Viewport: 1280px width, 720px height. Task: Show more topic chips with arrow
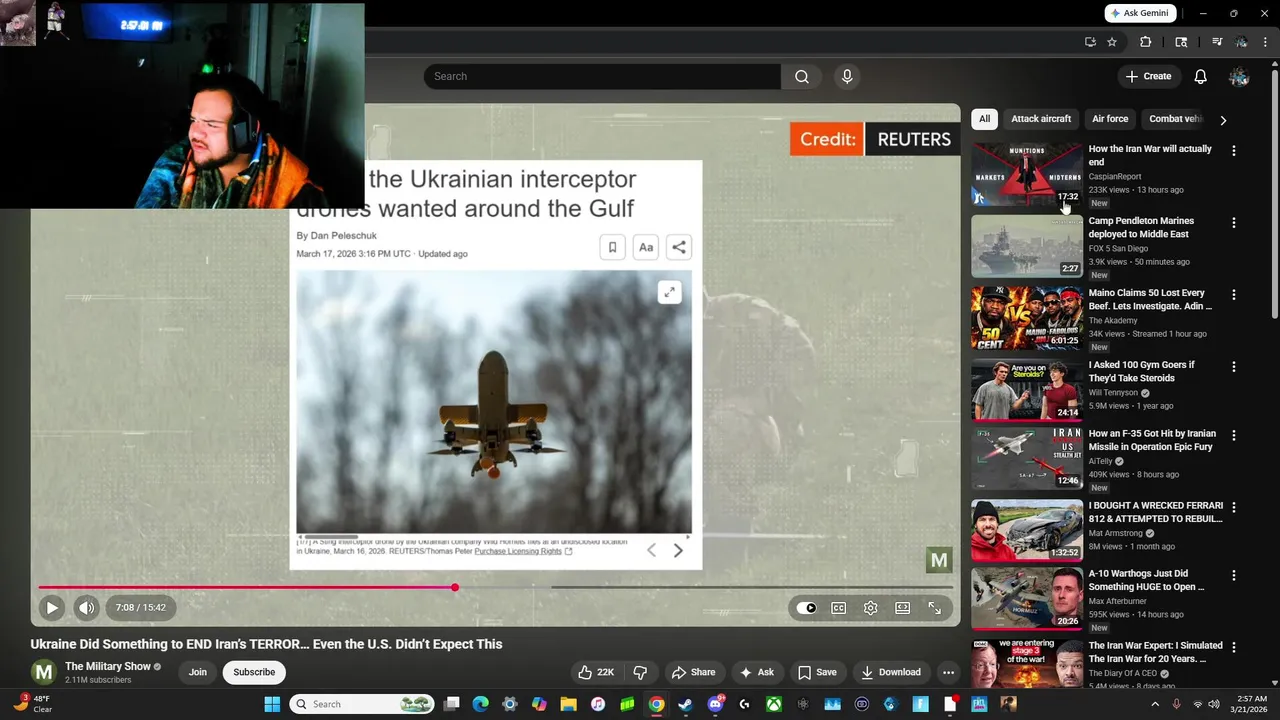(1222, 120)
